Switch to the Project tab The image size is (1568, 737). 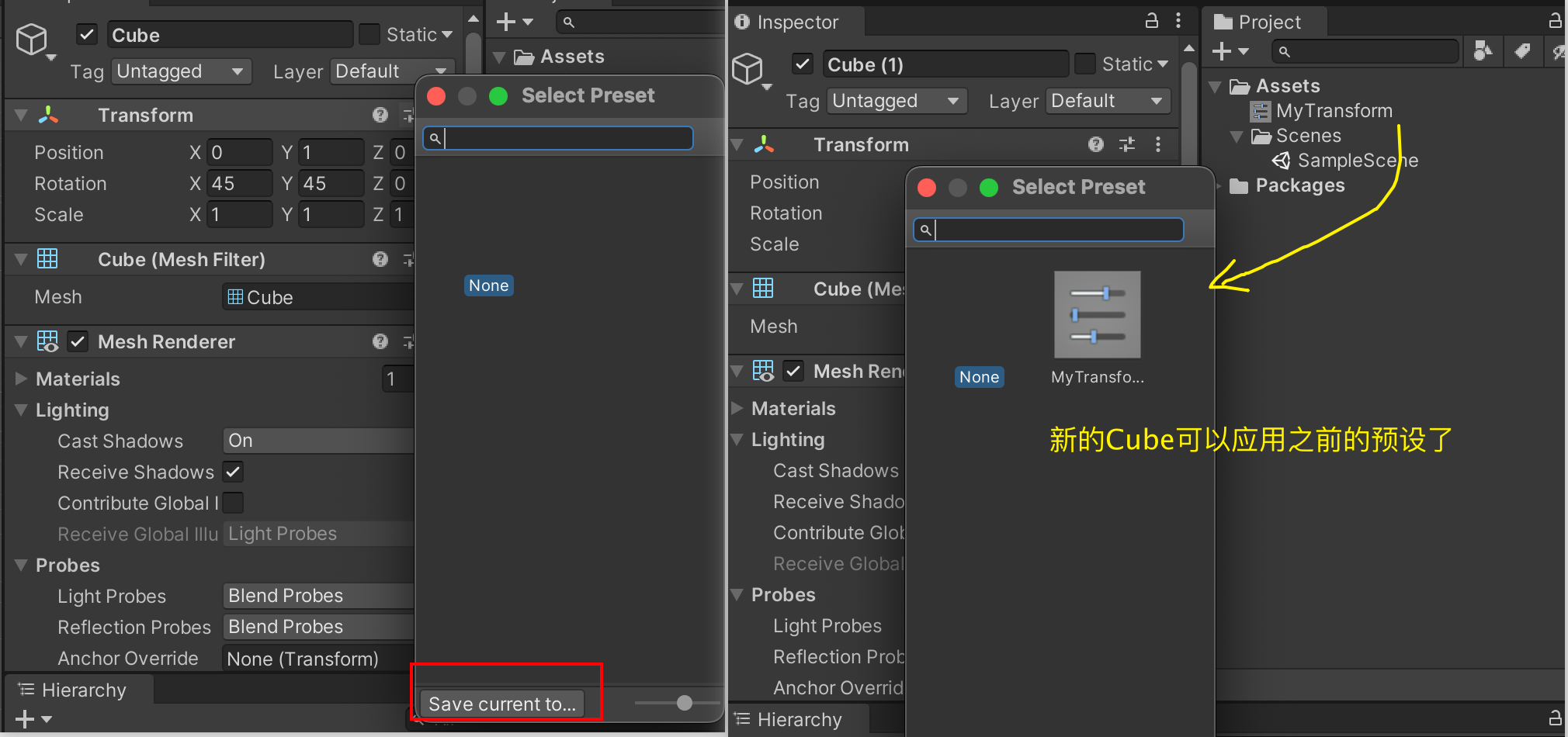click(x=1259, y=22)
